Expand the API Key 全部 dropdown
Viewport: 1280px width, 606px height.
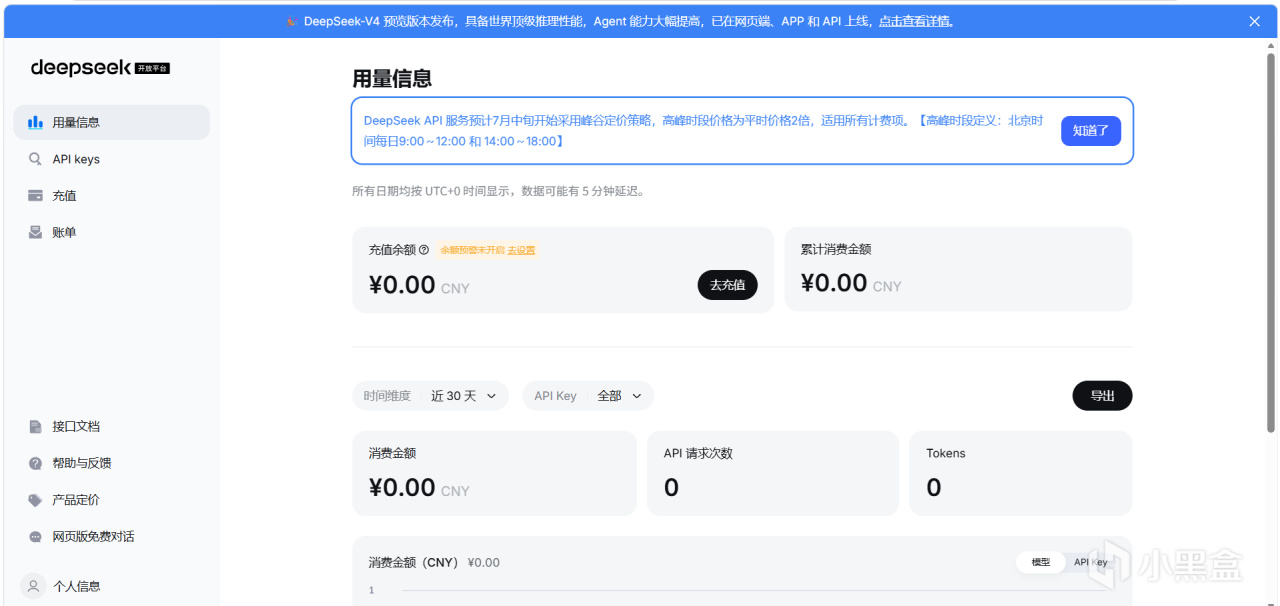coord(588,396)
